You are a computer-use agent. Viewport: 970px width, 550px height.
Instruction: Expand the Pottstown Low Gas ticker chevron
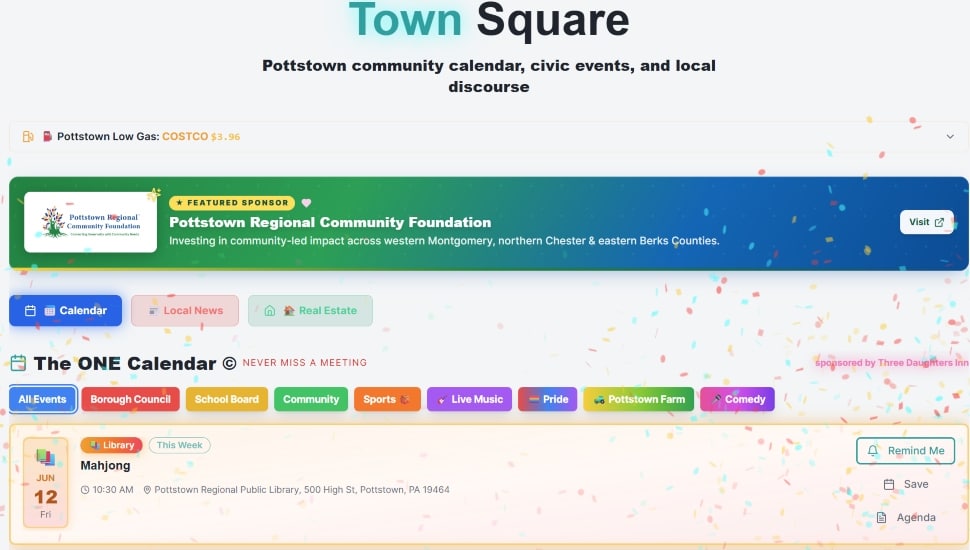pos(950,137)
